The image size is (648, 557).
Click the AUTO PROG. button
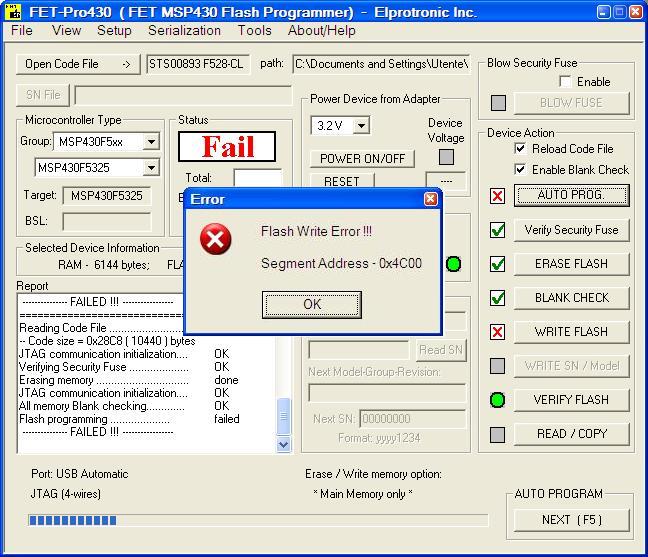572,195
